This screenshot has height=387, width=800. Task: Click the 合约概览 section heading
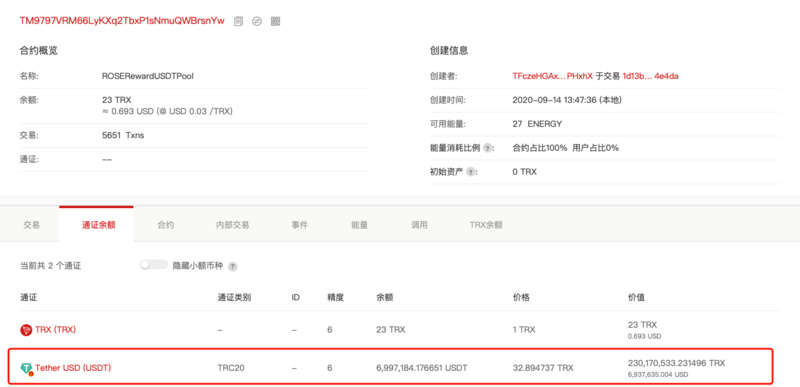click(x=38, y=50)
